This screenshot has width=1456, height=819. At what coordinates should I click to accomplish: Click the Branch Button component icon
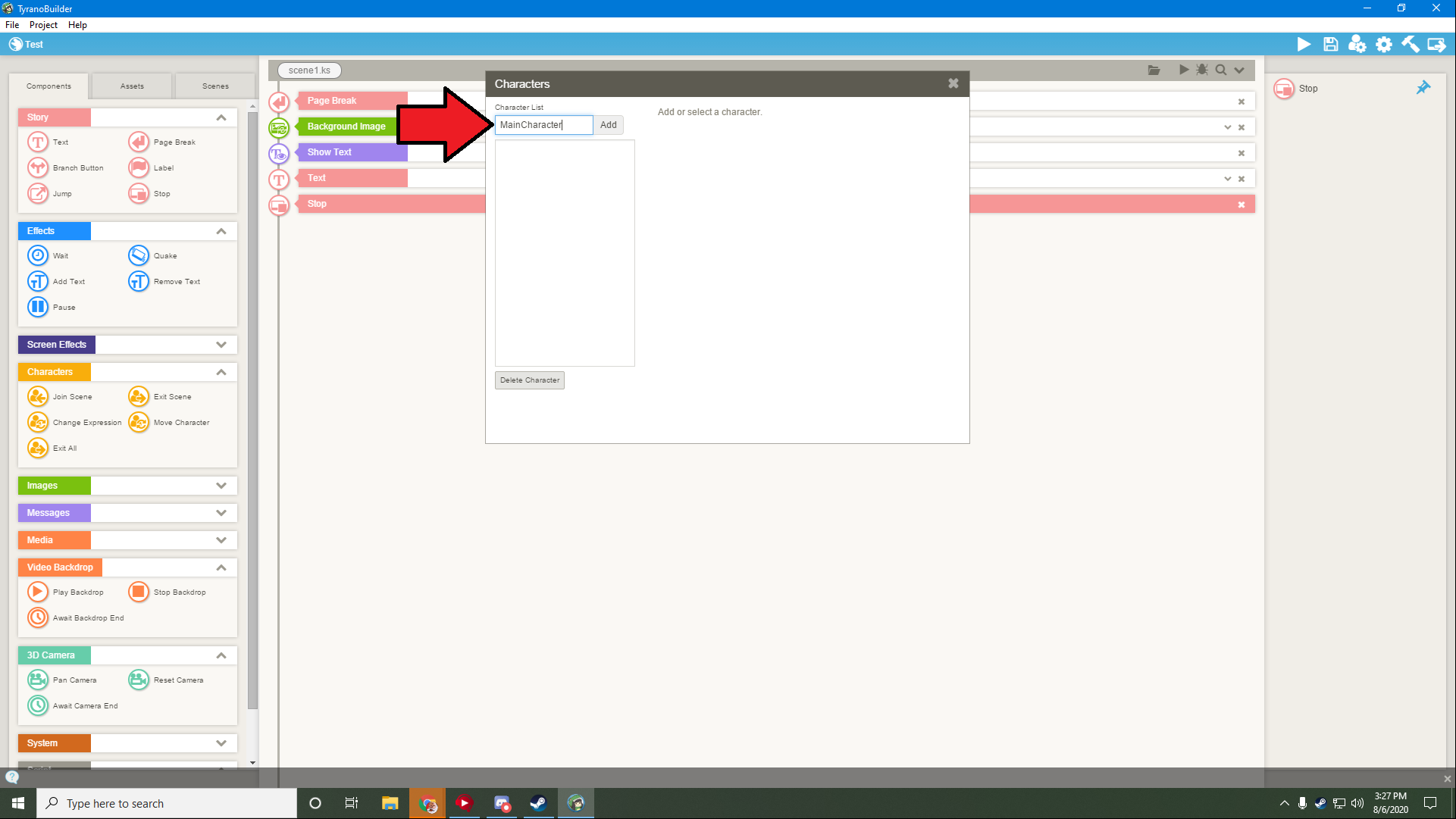click(x=38, y=167)
